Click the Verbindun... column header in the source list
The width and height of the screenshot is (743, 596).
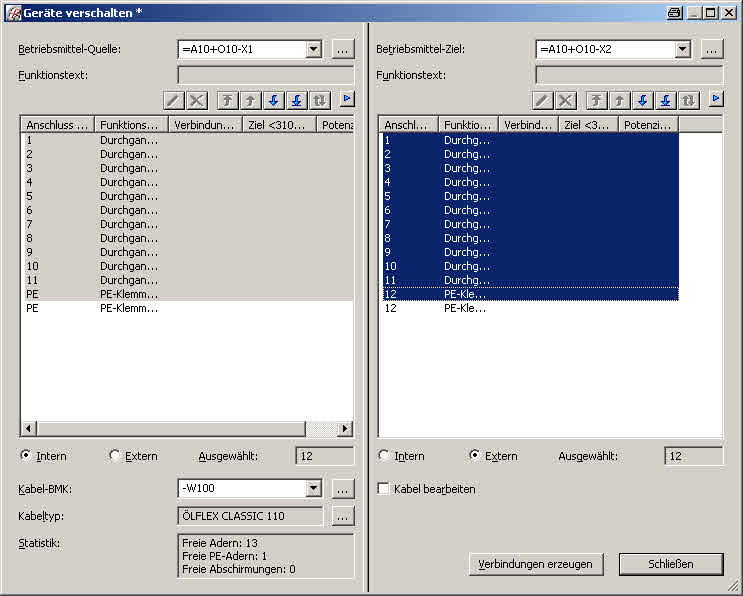coord(206,125)
